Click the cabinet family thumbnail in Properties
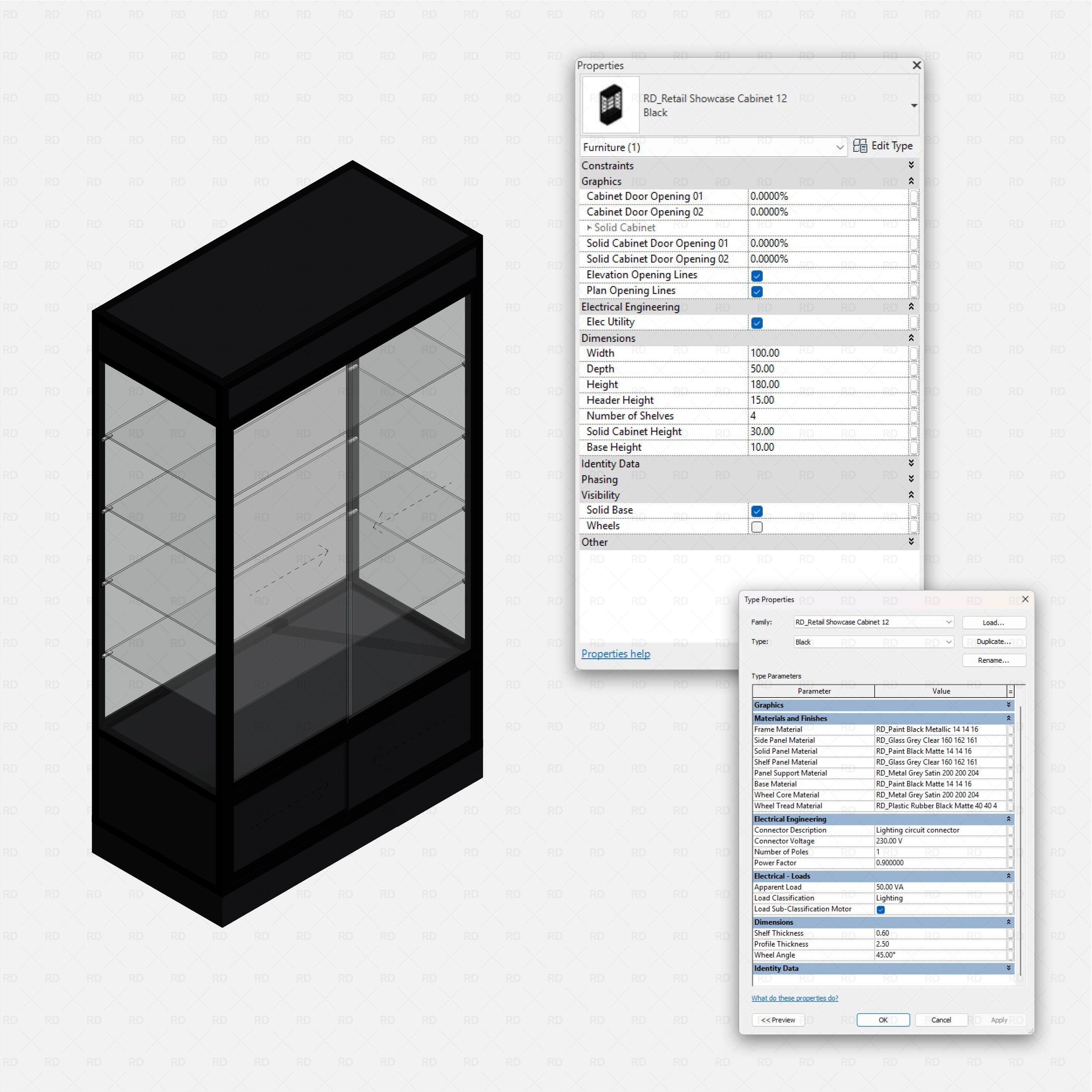 point(610,104)
